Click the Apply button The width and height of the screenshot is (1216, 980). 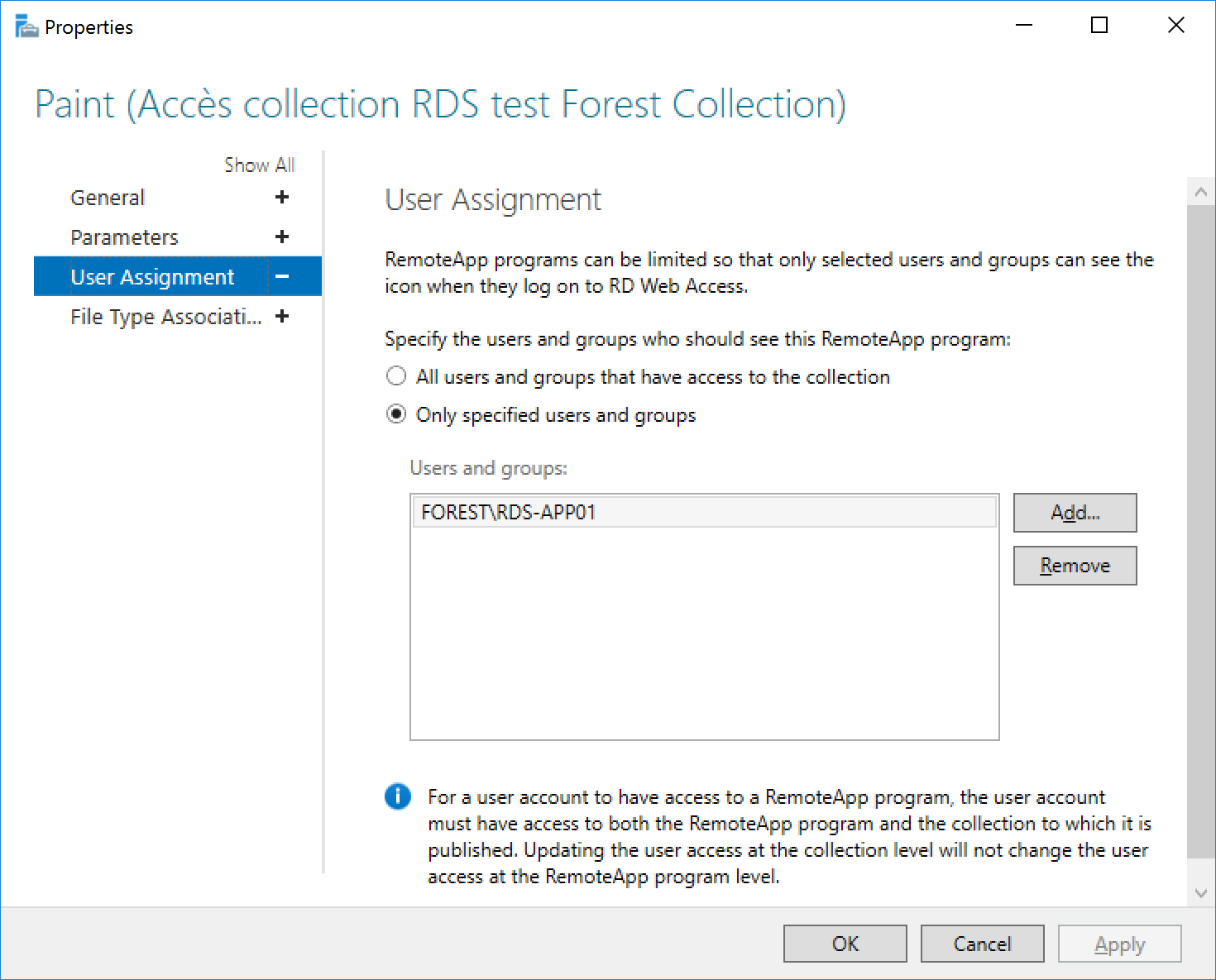(1120, 944)
